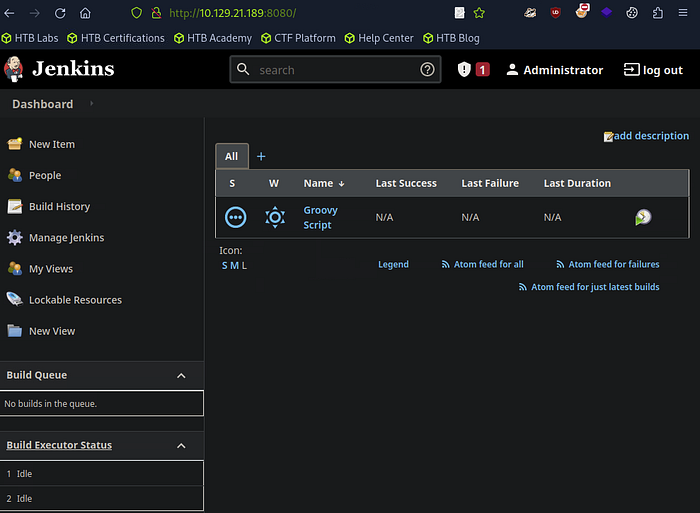Image resolution: width=700 pixels, height=513 pixels.
Task: Add a new view with plus tab
Action: click(x=261, y=156)
